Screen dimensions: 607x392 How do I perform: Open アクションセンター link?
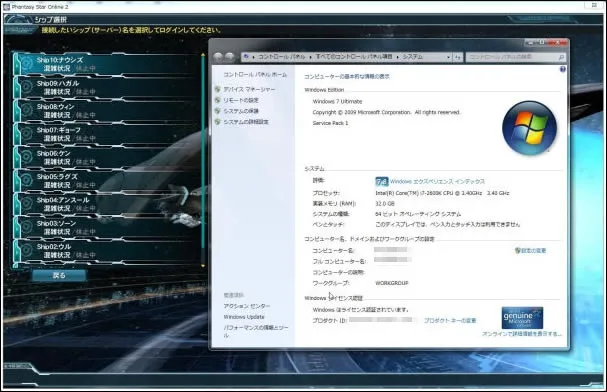point(247,306)
